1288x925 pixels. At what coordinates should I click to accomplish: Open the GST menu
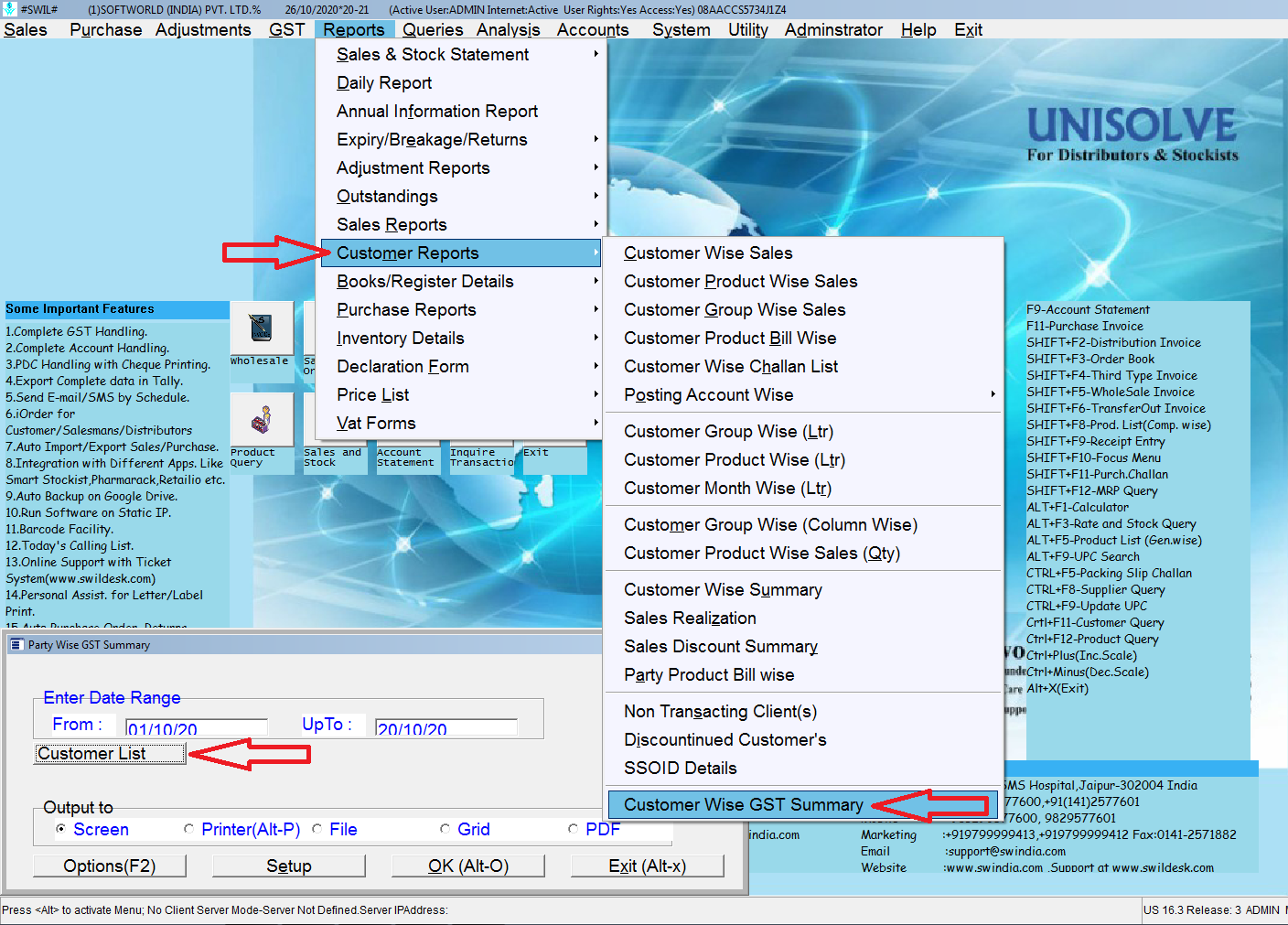click(x=286, y=29)
